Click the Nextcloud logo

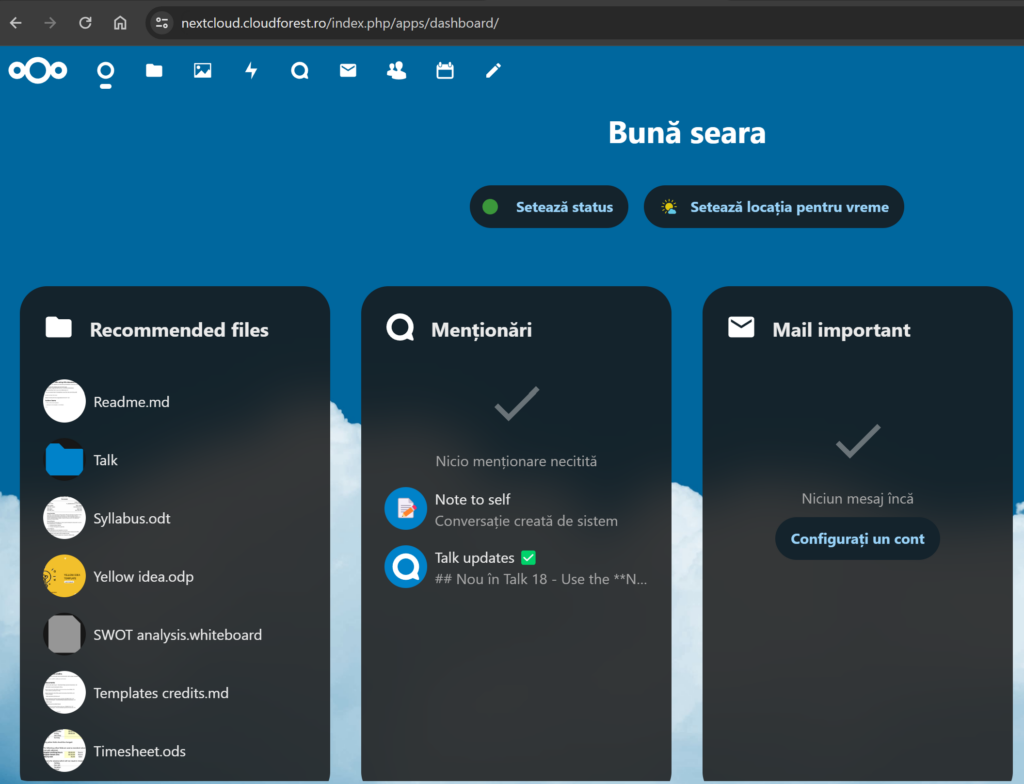point(38,70)
